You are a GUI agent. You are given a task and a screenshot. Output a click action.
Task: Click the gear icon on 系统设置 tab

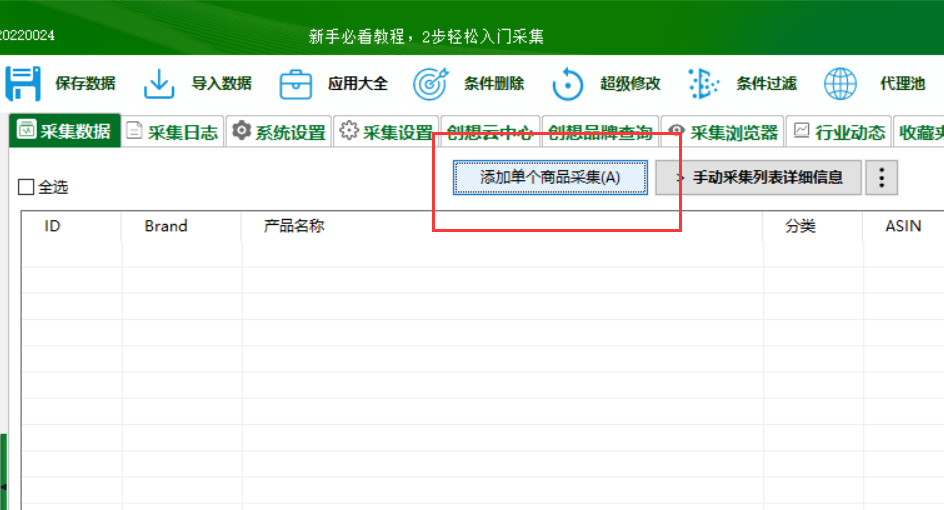(241, 130)
